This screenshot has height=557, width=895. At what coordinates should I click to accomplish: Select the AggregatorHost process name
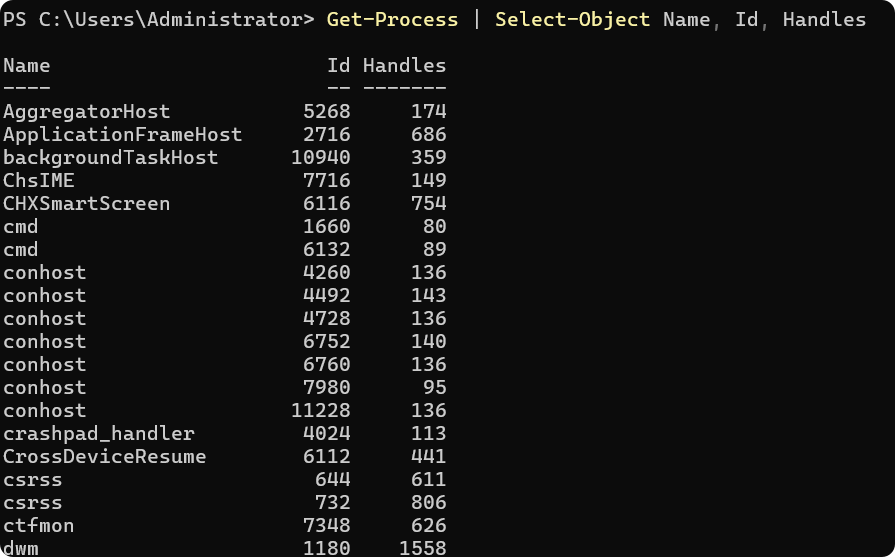[87, 112]
